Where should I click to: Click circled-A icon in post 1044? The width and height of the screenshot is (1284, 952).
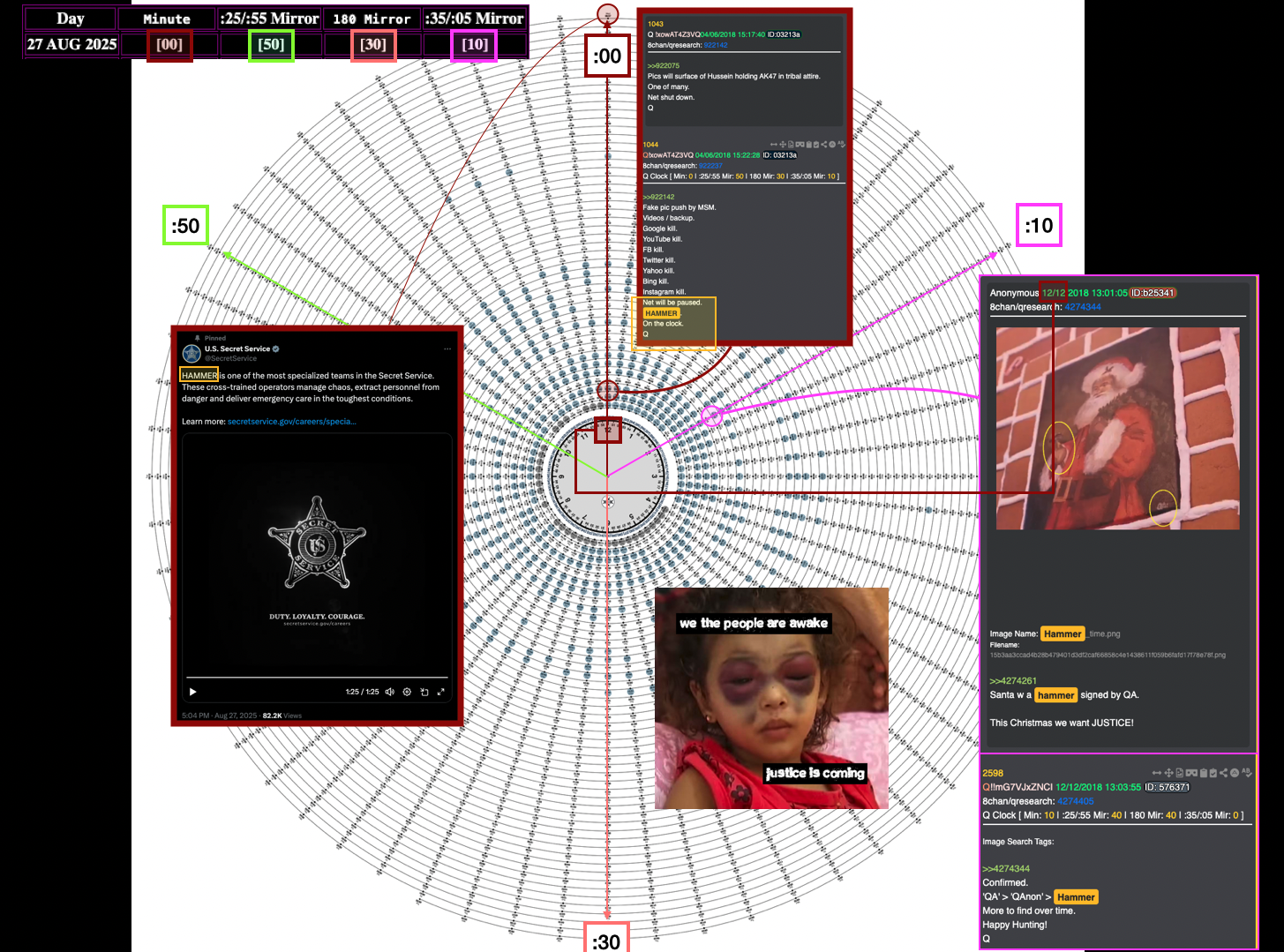pyautogui.click(x=832, y=145)
